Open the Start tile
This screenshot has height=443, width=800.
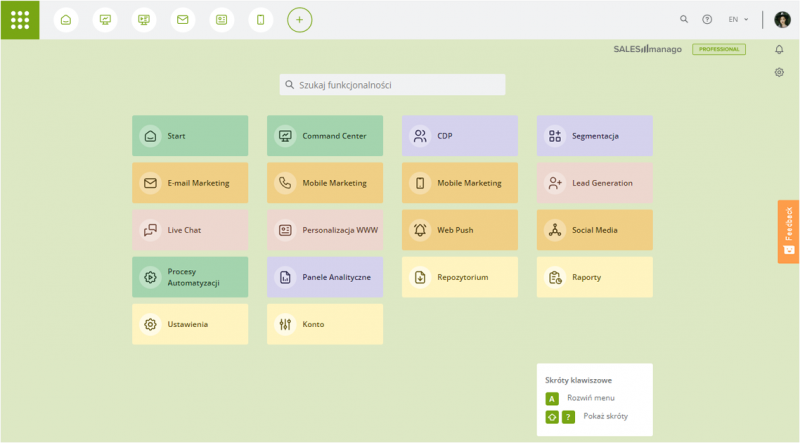(190, 136)
